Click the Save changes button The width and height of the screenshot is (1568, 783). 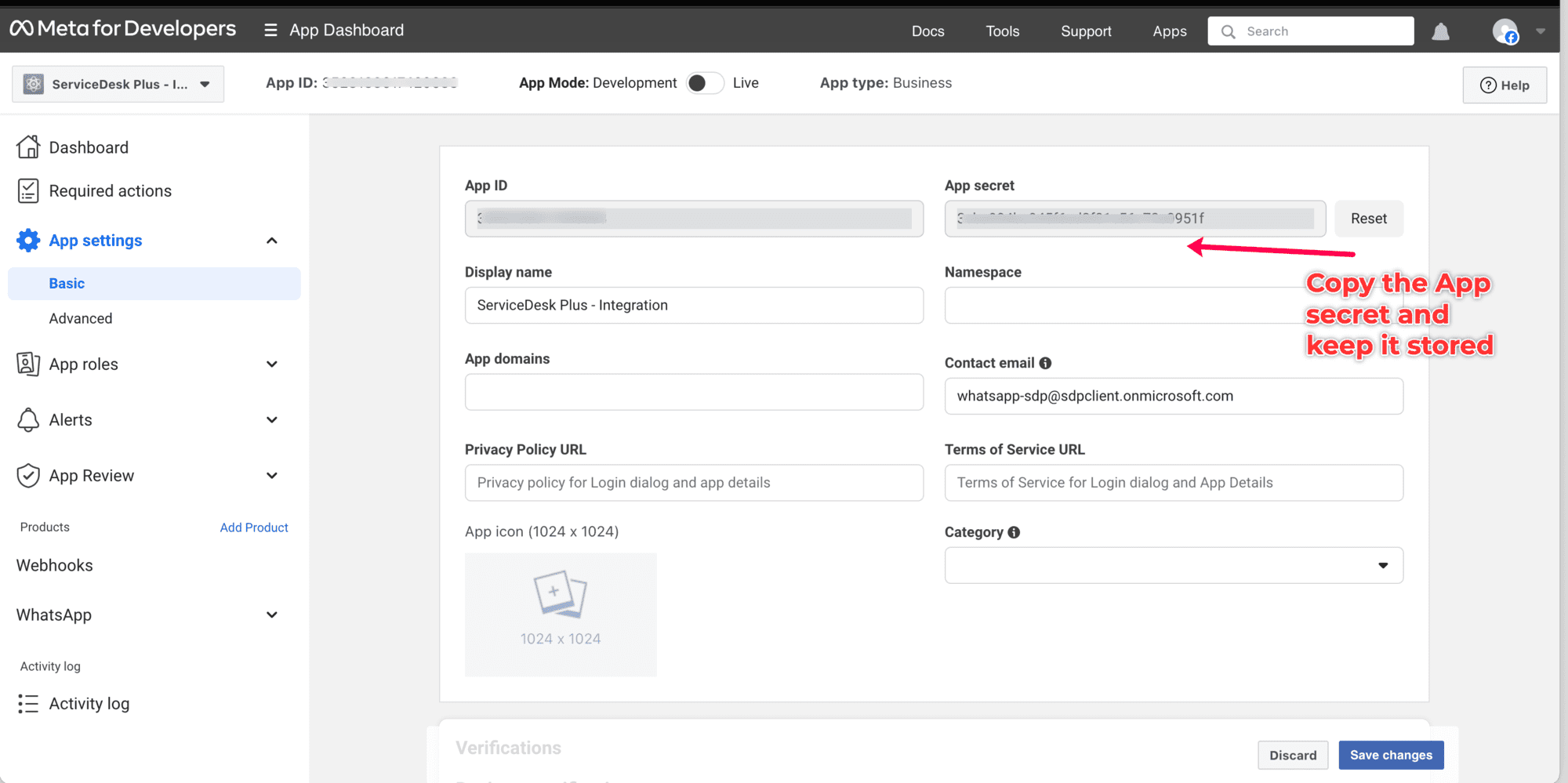point(1390,755)
